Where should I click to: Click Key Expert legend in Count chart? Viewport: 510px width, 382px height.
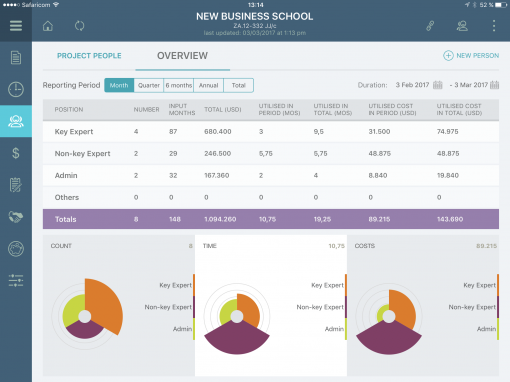pos(175,285)
